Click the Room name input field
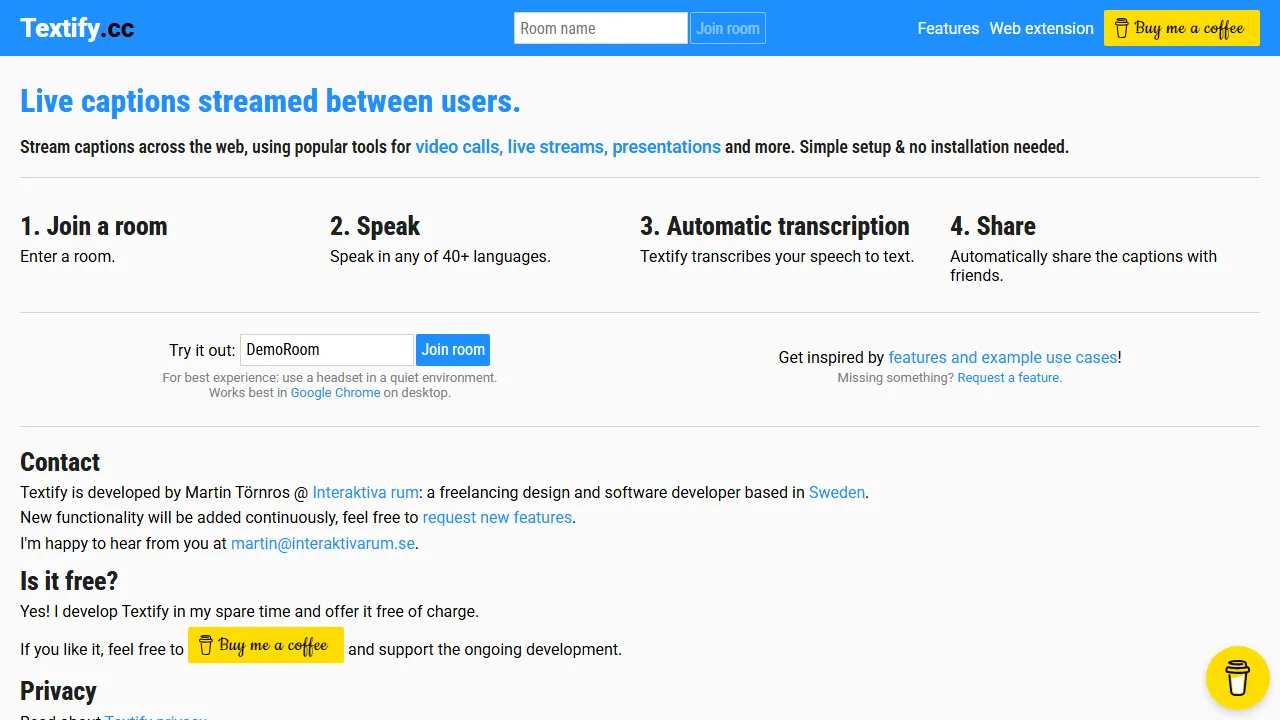1280x720 pixels. [600, 28]
